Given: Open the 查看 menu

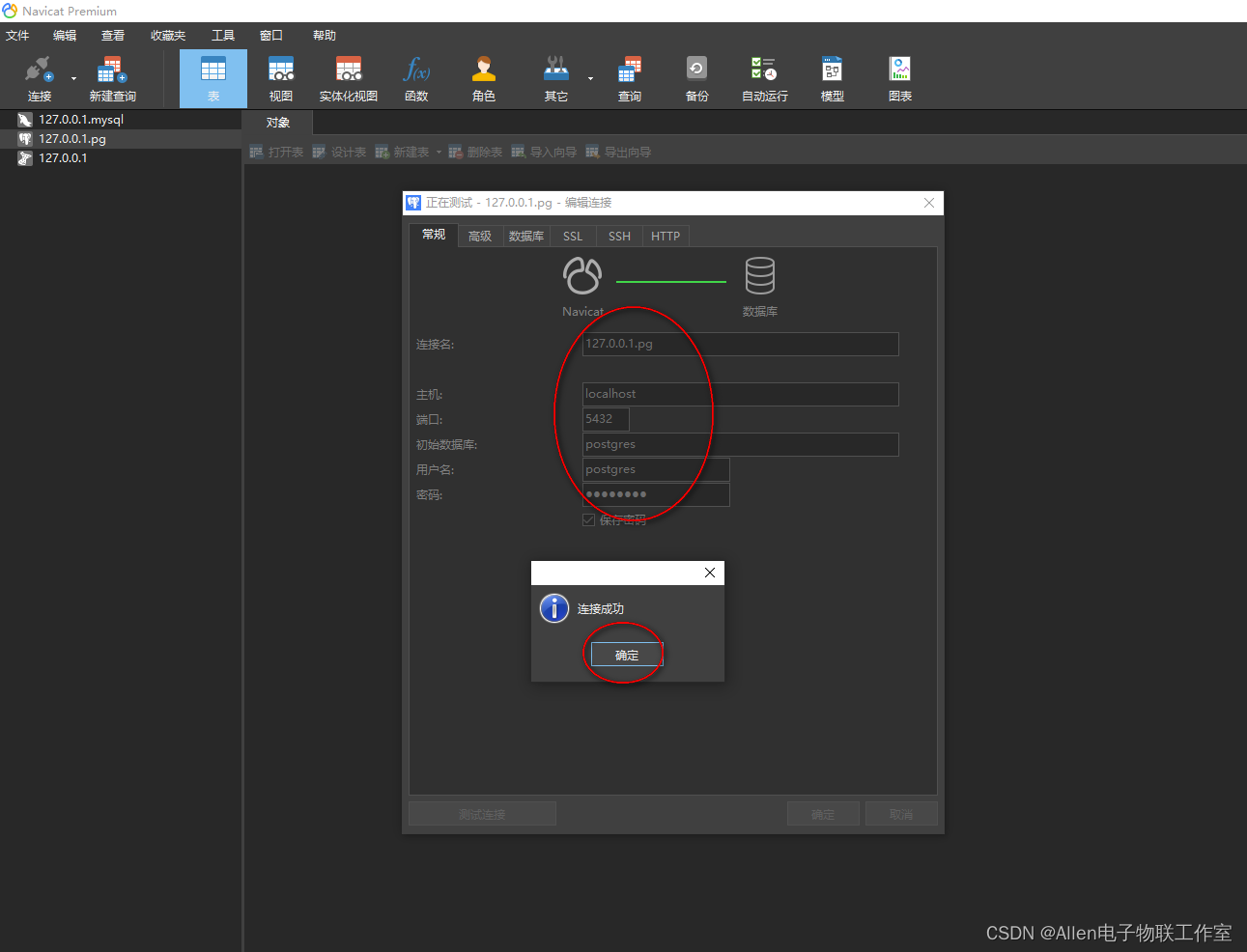Looking at the screenshot, I should pyautogui.click(x=113, y=36).
